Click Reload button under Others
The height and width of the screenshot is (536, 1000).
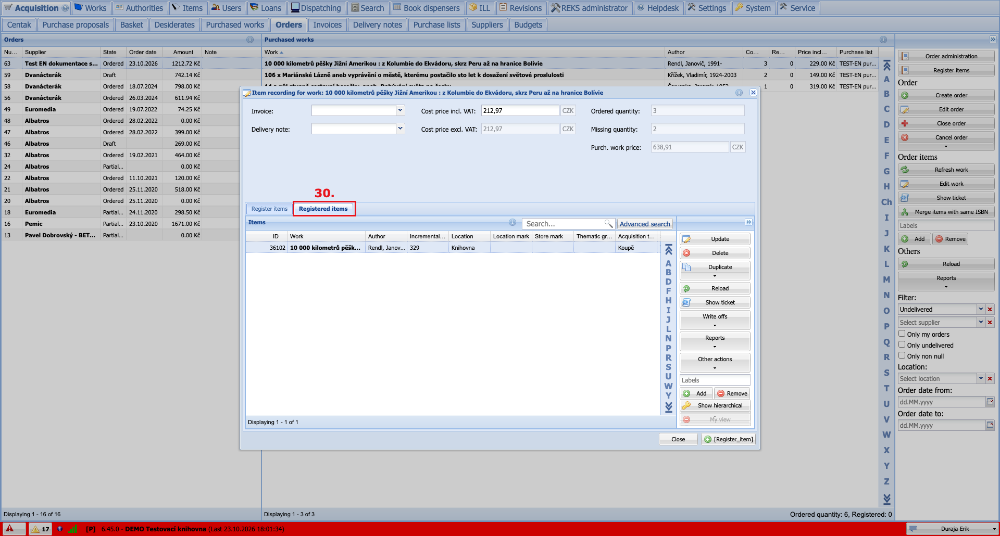coord(946,264)
